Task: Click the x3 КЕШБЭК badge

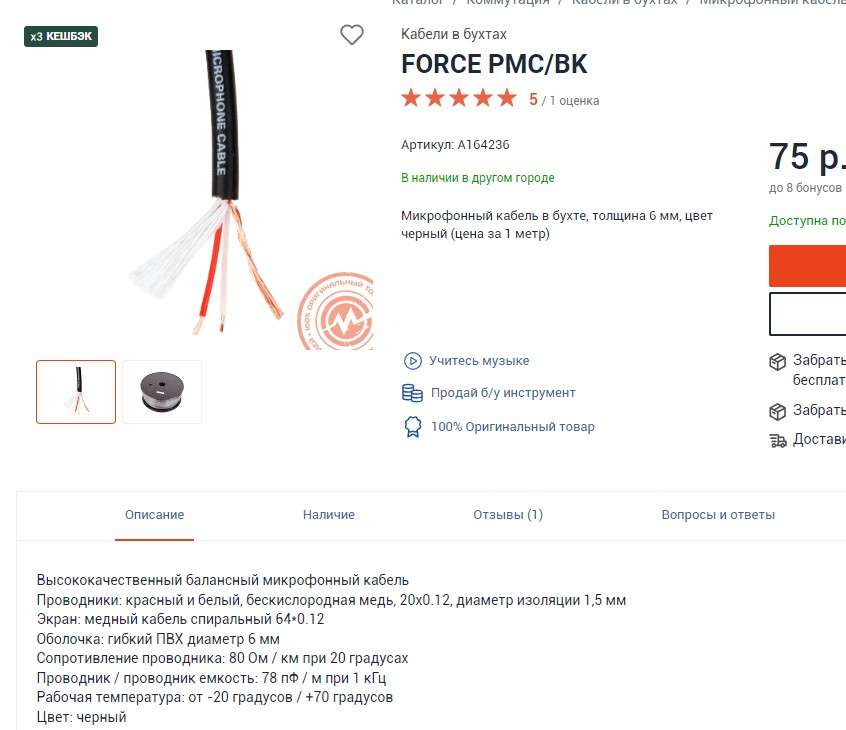Action: pyautogui.click(x=62, y=36)
